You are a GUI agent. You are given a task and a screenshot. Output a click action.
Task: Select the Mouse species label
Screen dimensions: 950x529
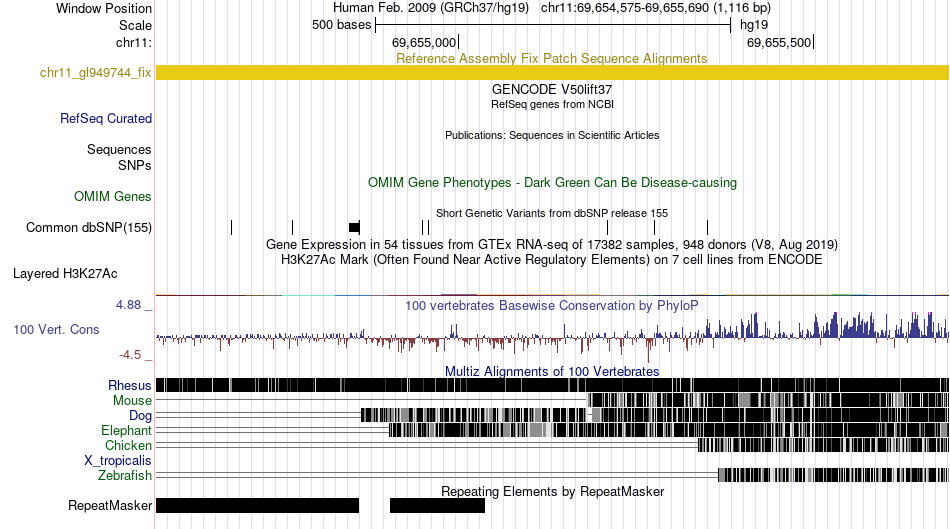tap(132, 401)
